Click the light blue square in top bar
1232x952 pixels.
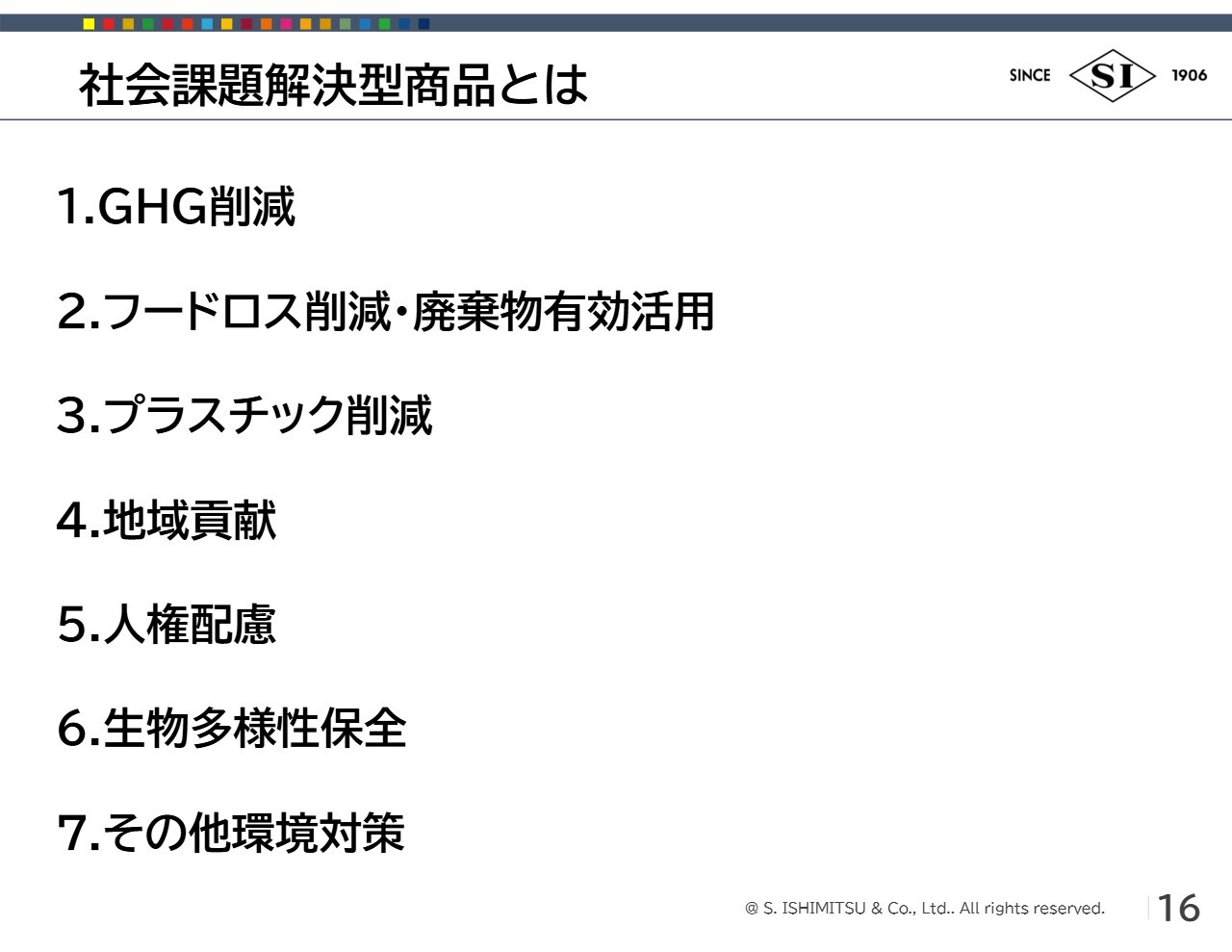point(207,24)
